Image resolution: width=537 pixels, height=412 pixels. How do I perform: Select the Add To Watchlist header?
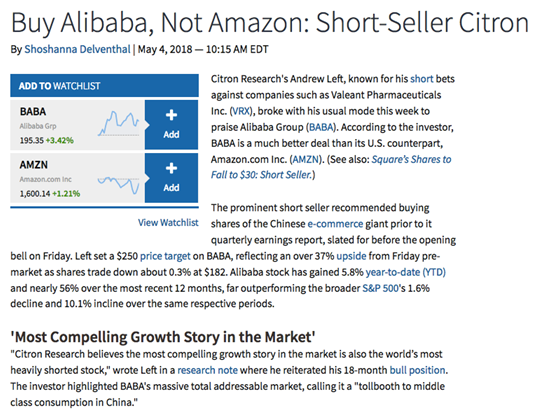point(104,86)
